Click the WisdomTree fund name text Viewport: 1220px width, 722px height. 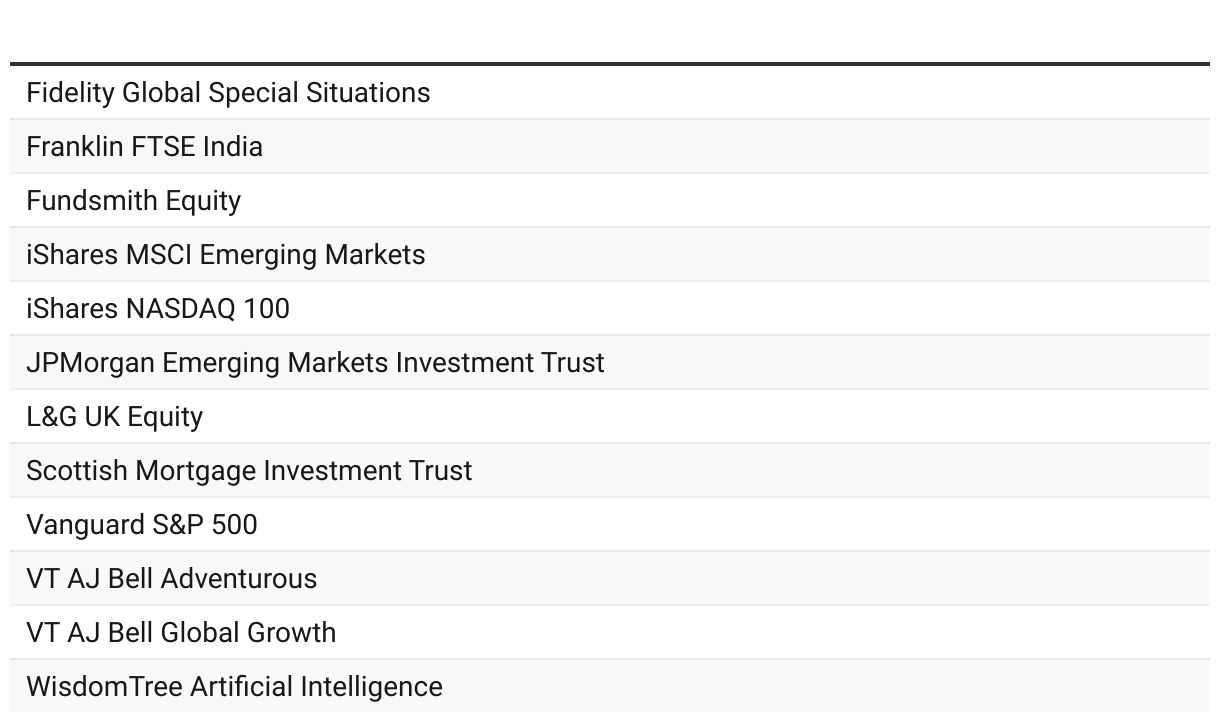pyautogui.click(x=234, y=687)
